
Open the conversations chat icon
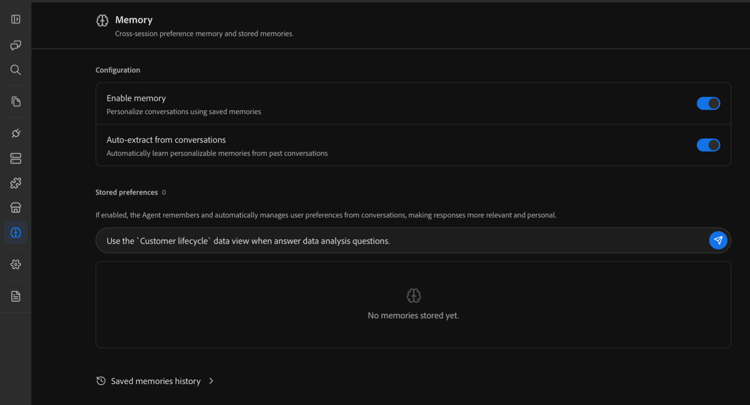pyautogui.click(x=15, y=45)
